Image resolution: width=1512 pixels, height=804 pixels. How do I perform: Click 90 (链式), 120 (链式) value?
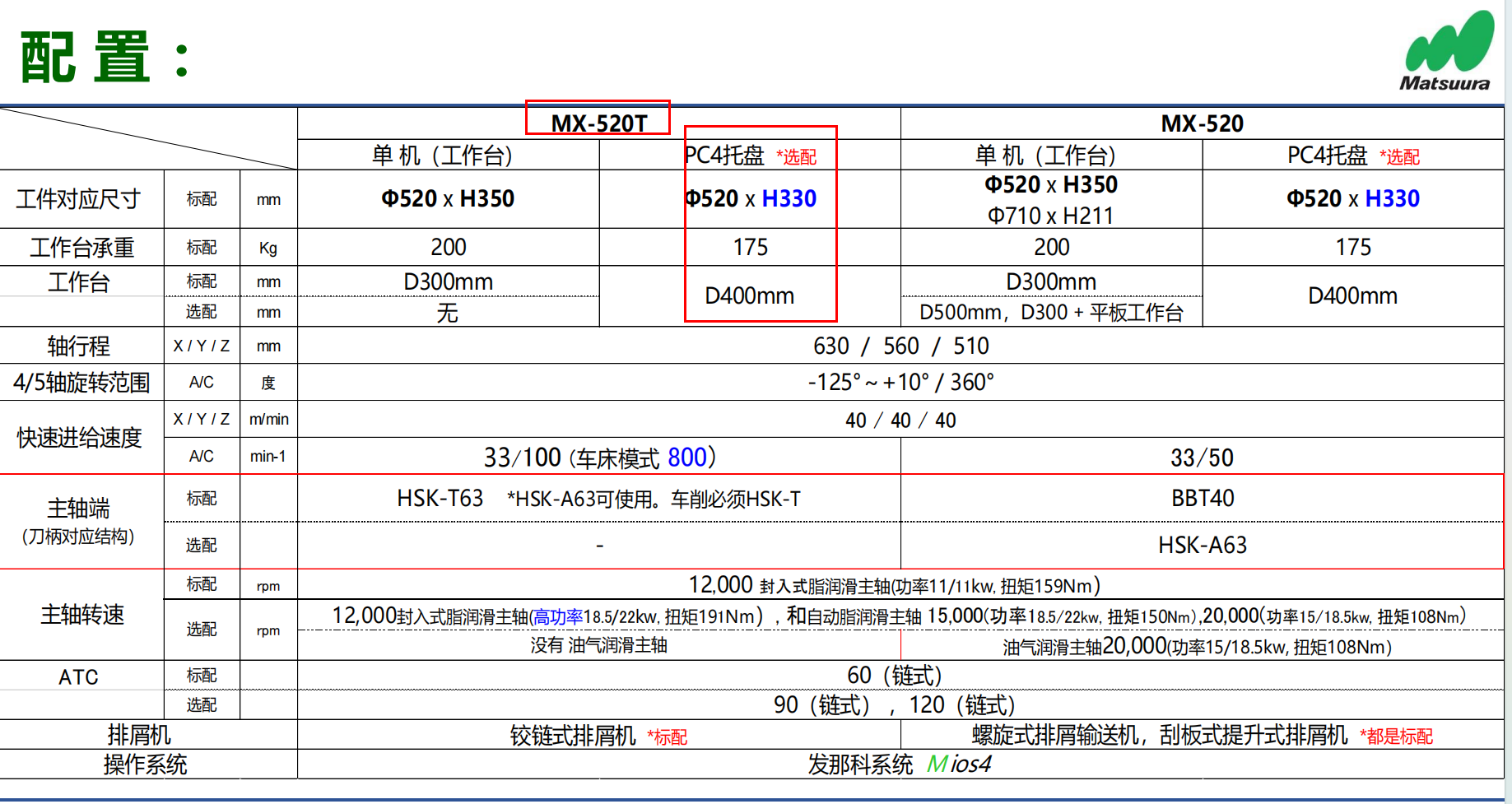pos(895,705)
